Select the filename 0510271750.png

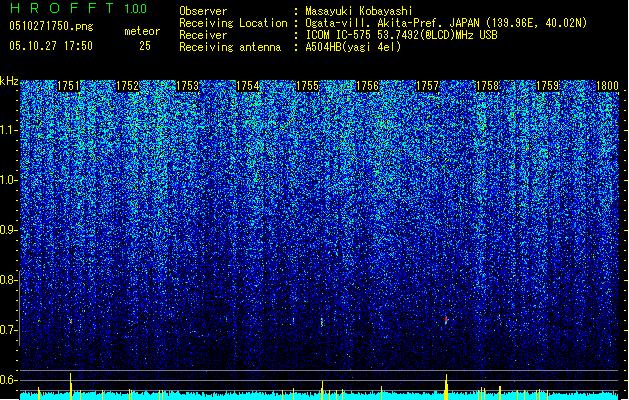point(51,26)
